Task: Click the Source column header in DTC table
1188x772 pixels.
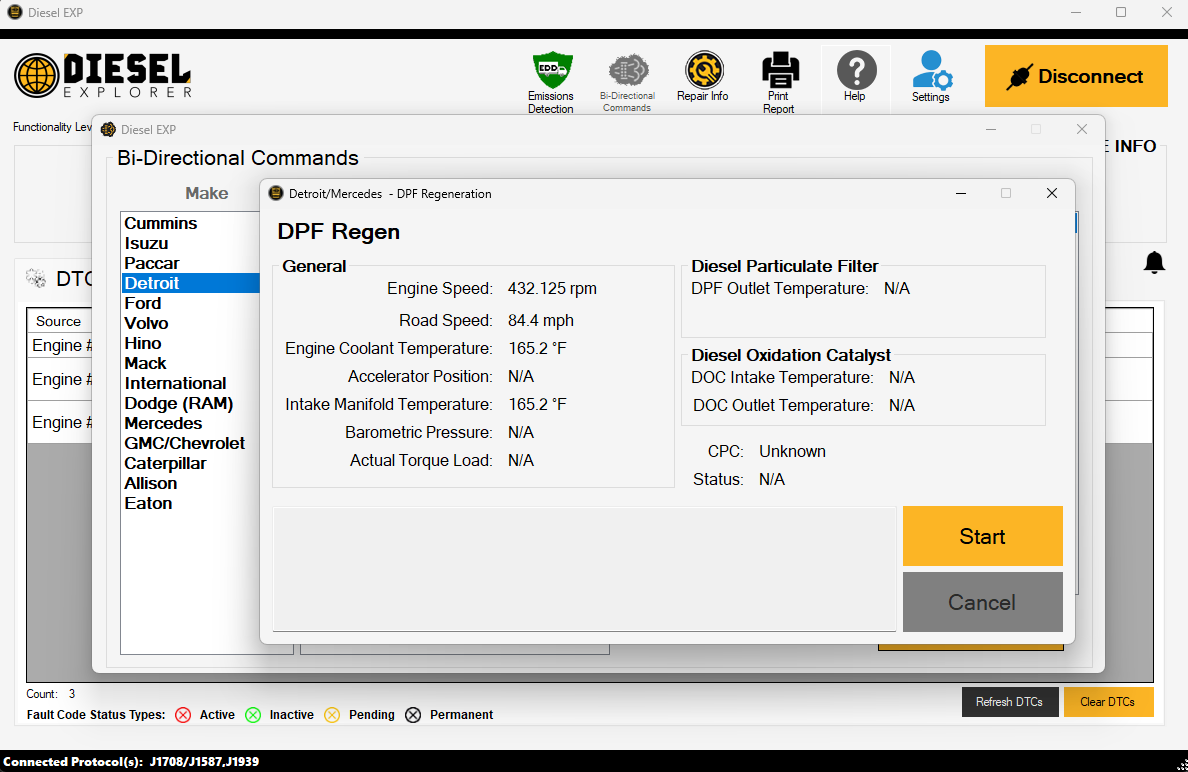Action: (58, 321)
